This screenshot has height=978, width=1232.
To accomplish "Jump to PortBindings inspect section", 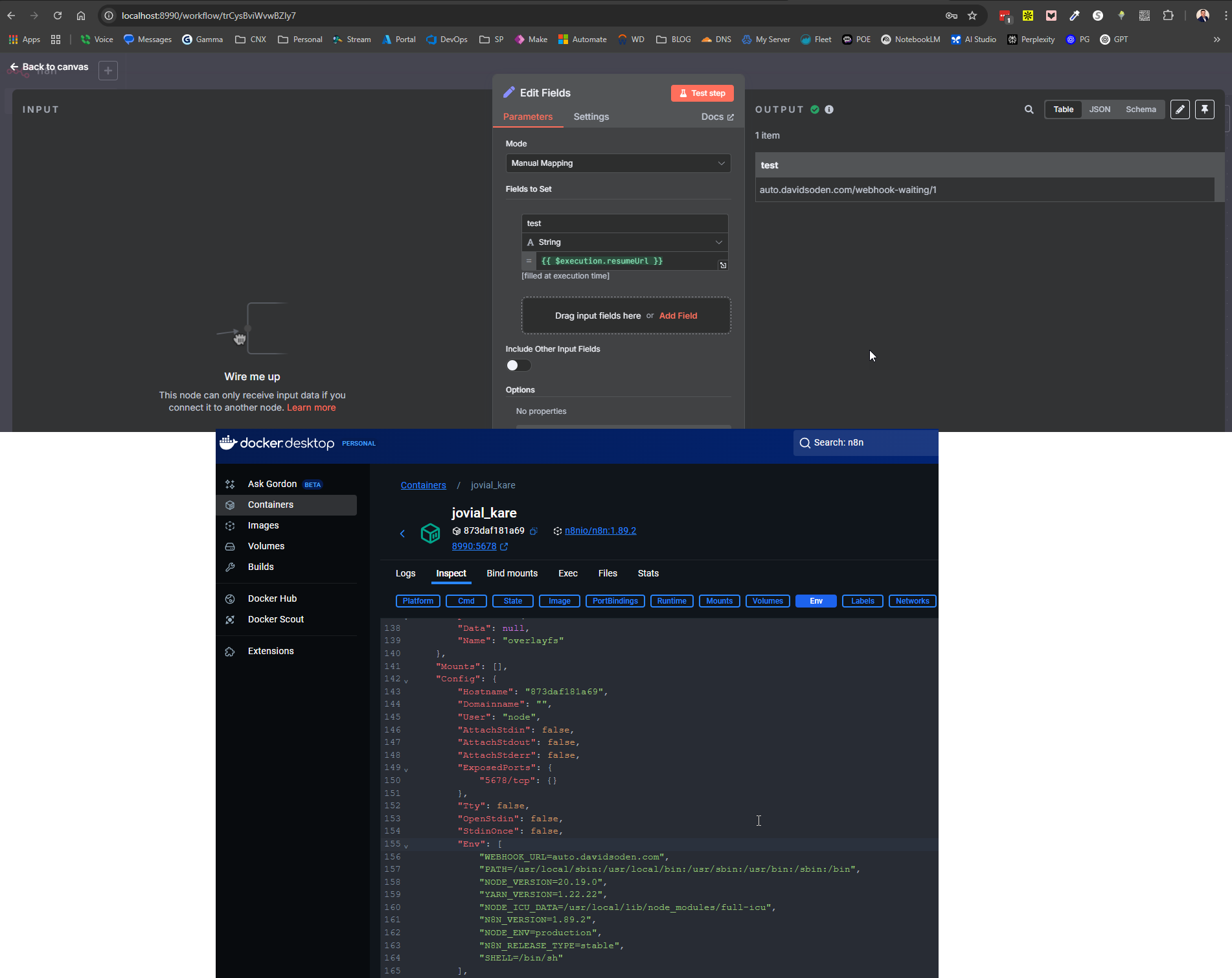I will [x=615, y=601].
